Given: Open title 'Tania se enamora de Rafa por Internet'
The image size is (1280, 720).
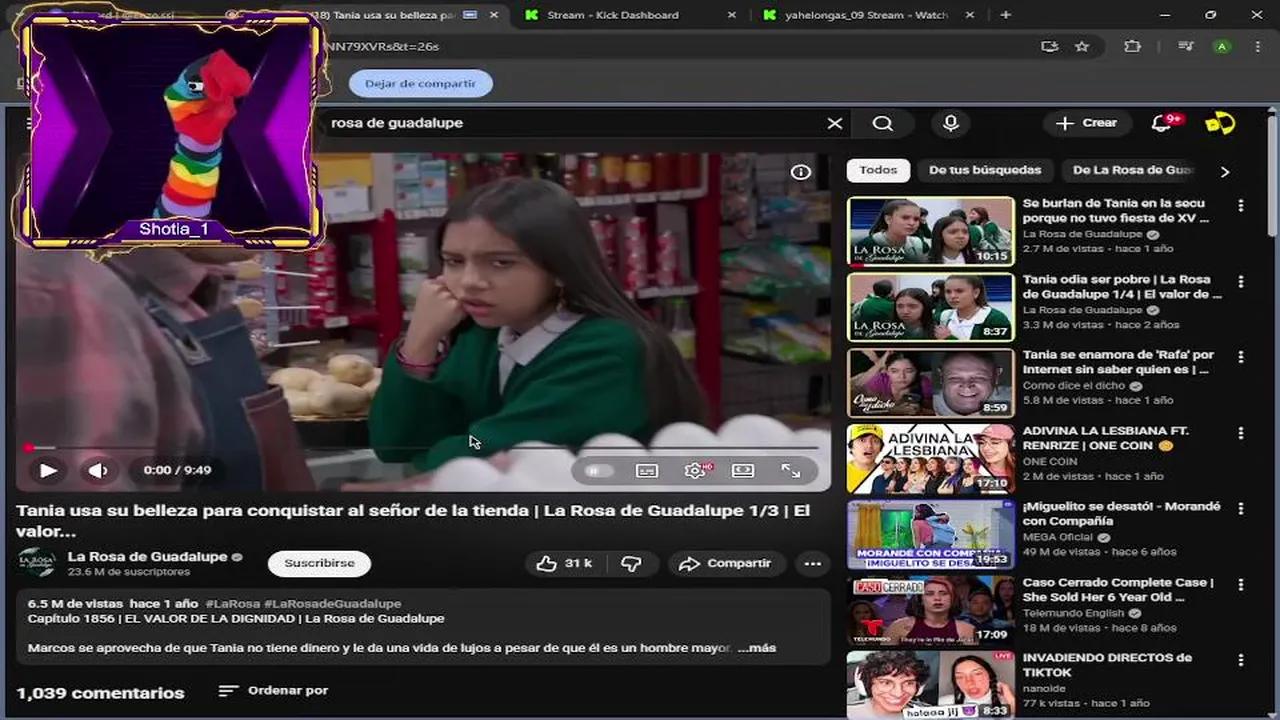Looking at the screenshot, I should pos(1118,362).
